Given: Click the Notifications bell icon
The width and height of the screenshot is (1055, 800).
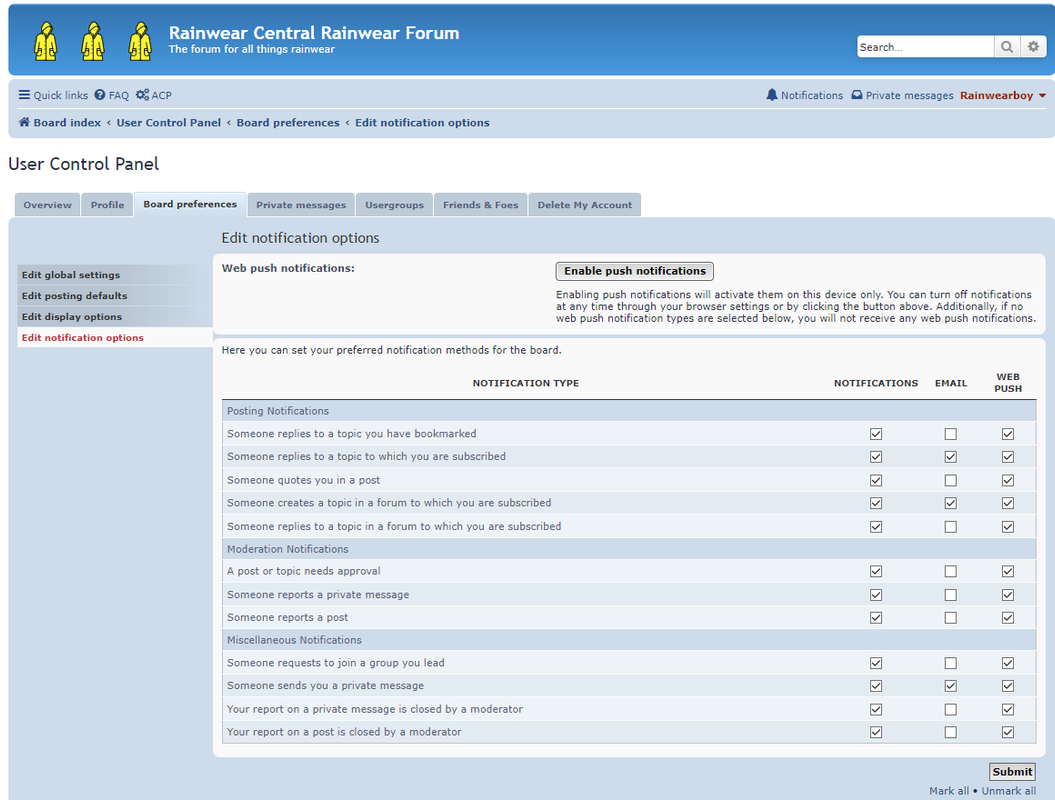Looking at the screenshot, I should [x=772, y=95].
